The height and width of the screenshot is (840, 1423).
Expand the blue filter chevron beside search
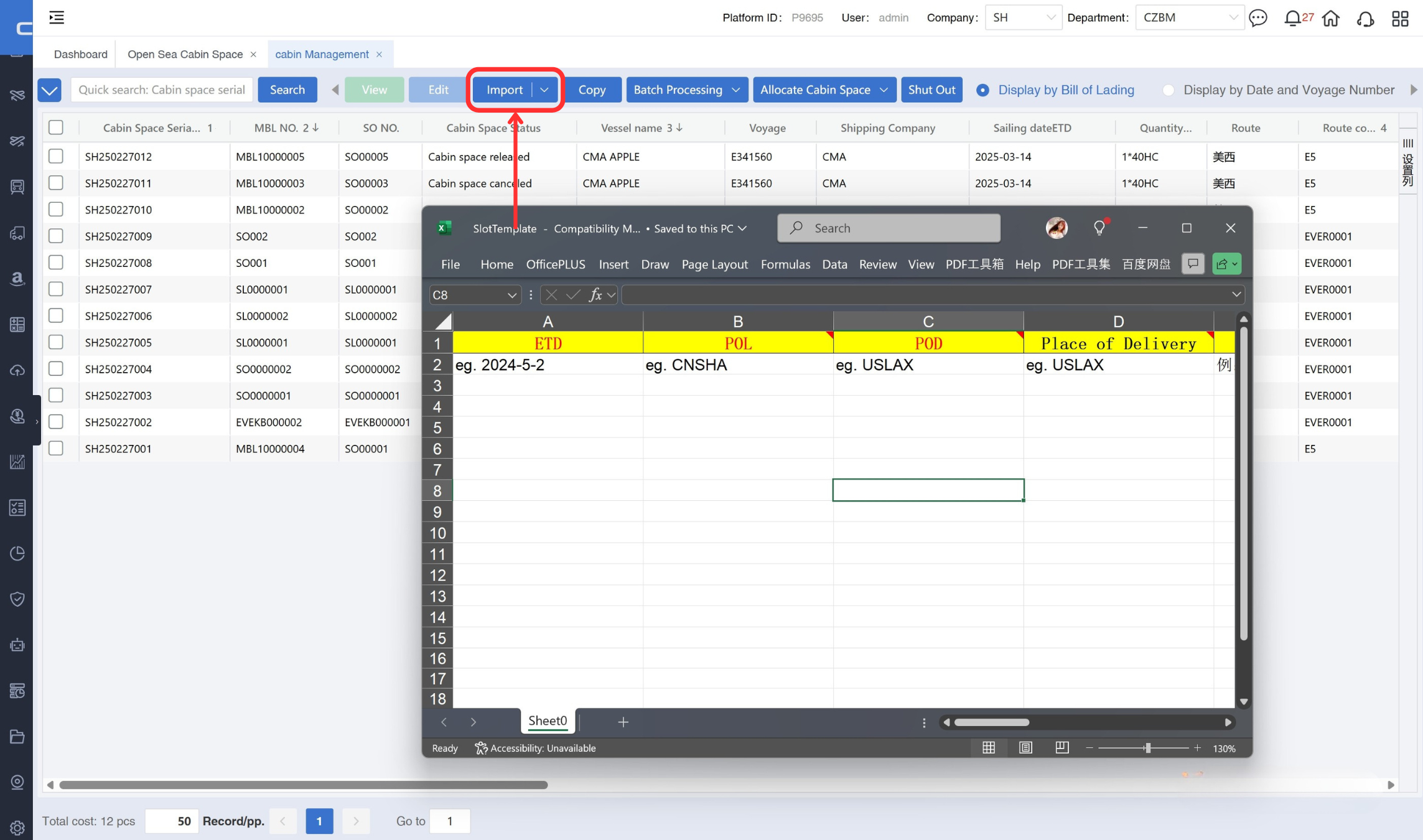click(50, 90)
